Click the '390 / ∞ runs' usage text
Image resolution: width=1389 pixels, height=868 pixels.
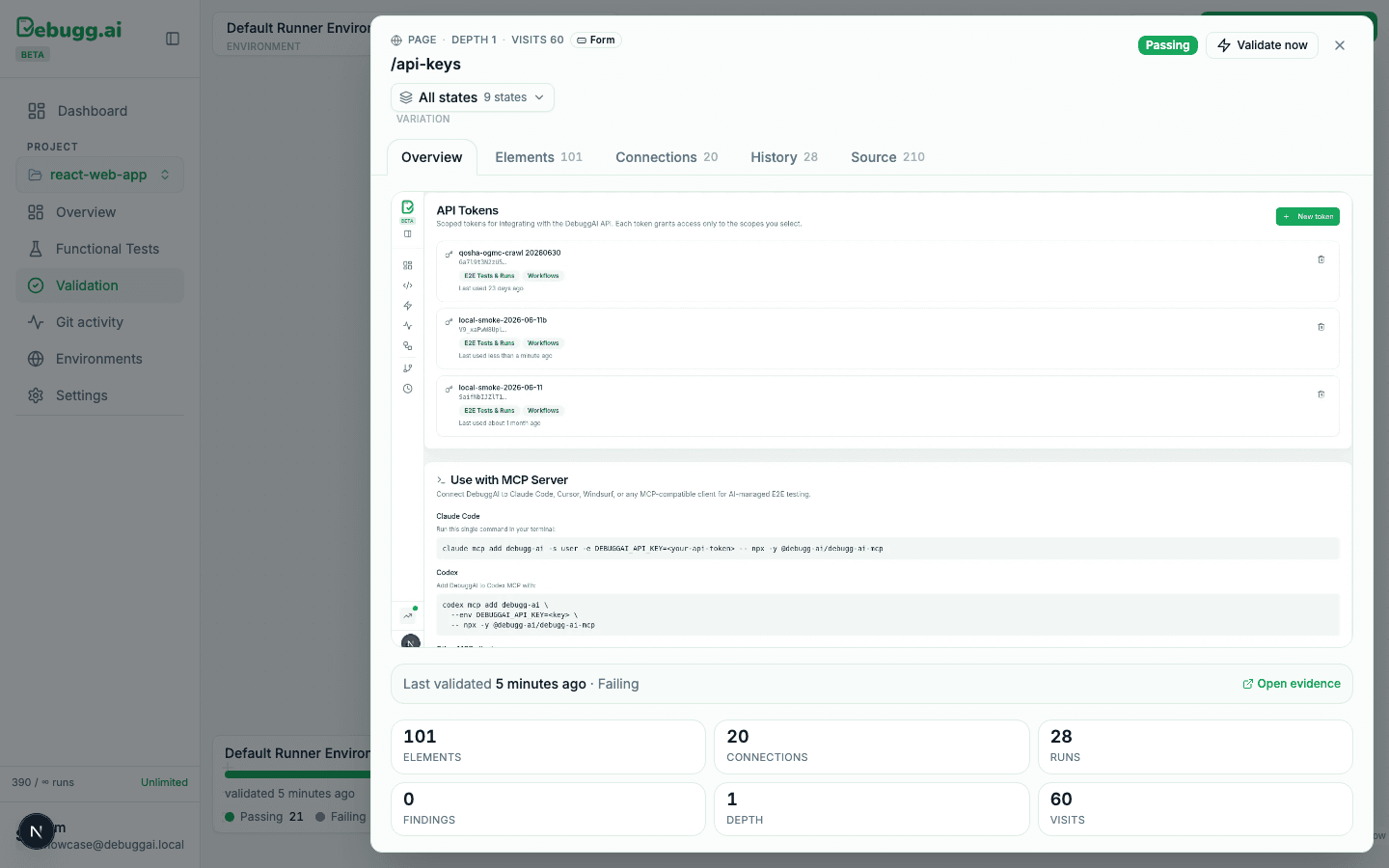pyautogui.click(x=42, y=782)
